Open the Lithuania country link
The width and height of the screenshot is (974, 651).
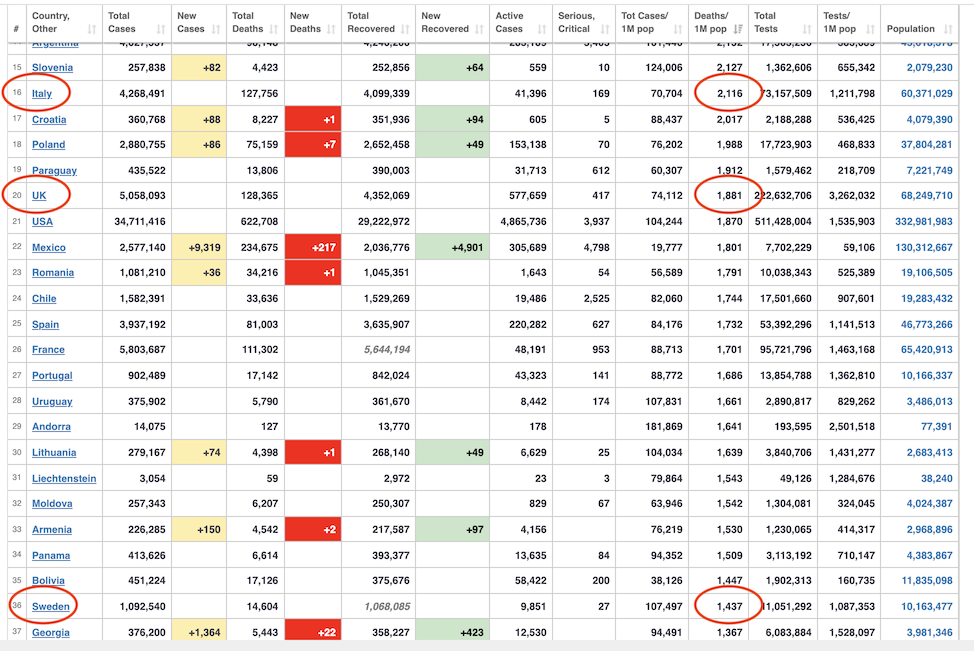tap(54, 453)
